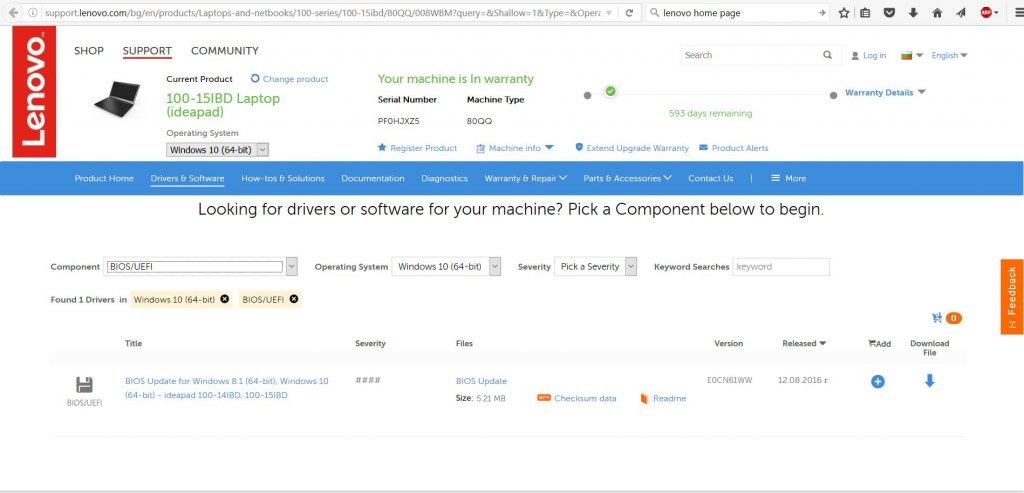Image resolution: width=1024 pixels, height=493 pixels.
Task: Open the SUPPORT menu
Action: tap(148, 51)
